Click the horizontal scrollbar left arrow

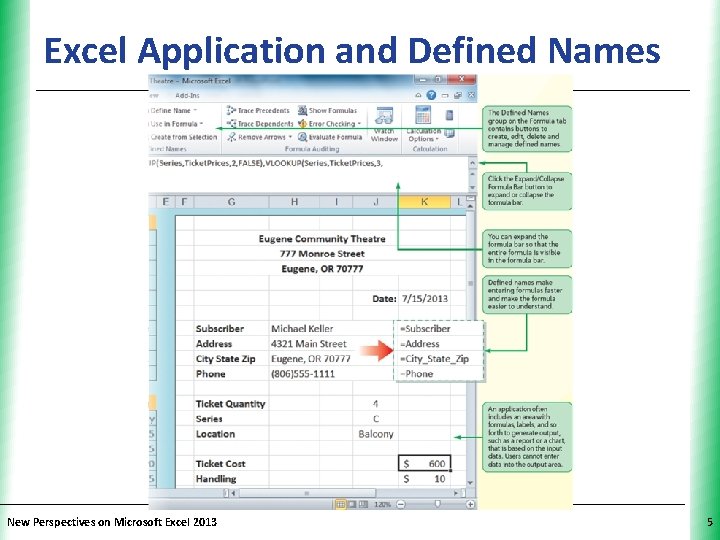233,493
